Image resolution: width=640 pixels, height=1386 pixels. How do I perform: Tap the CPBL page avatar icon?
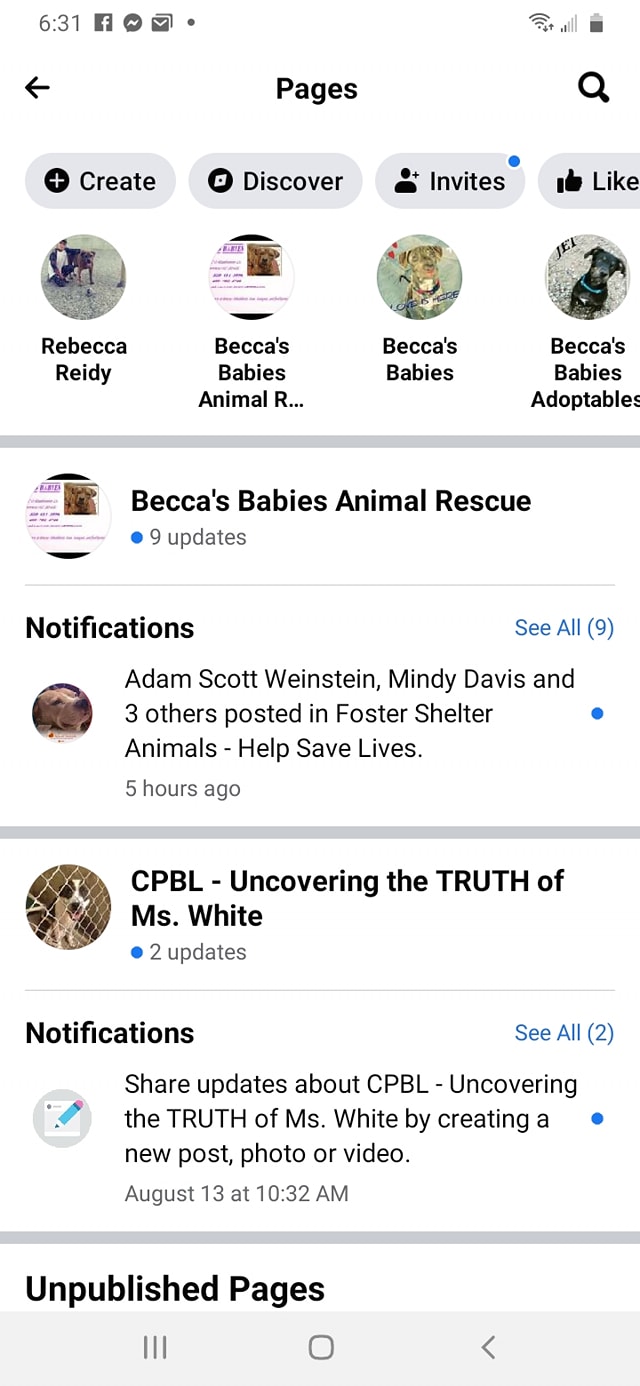coord(68,907)
